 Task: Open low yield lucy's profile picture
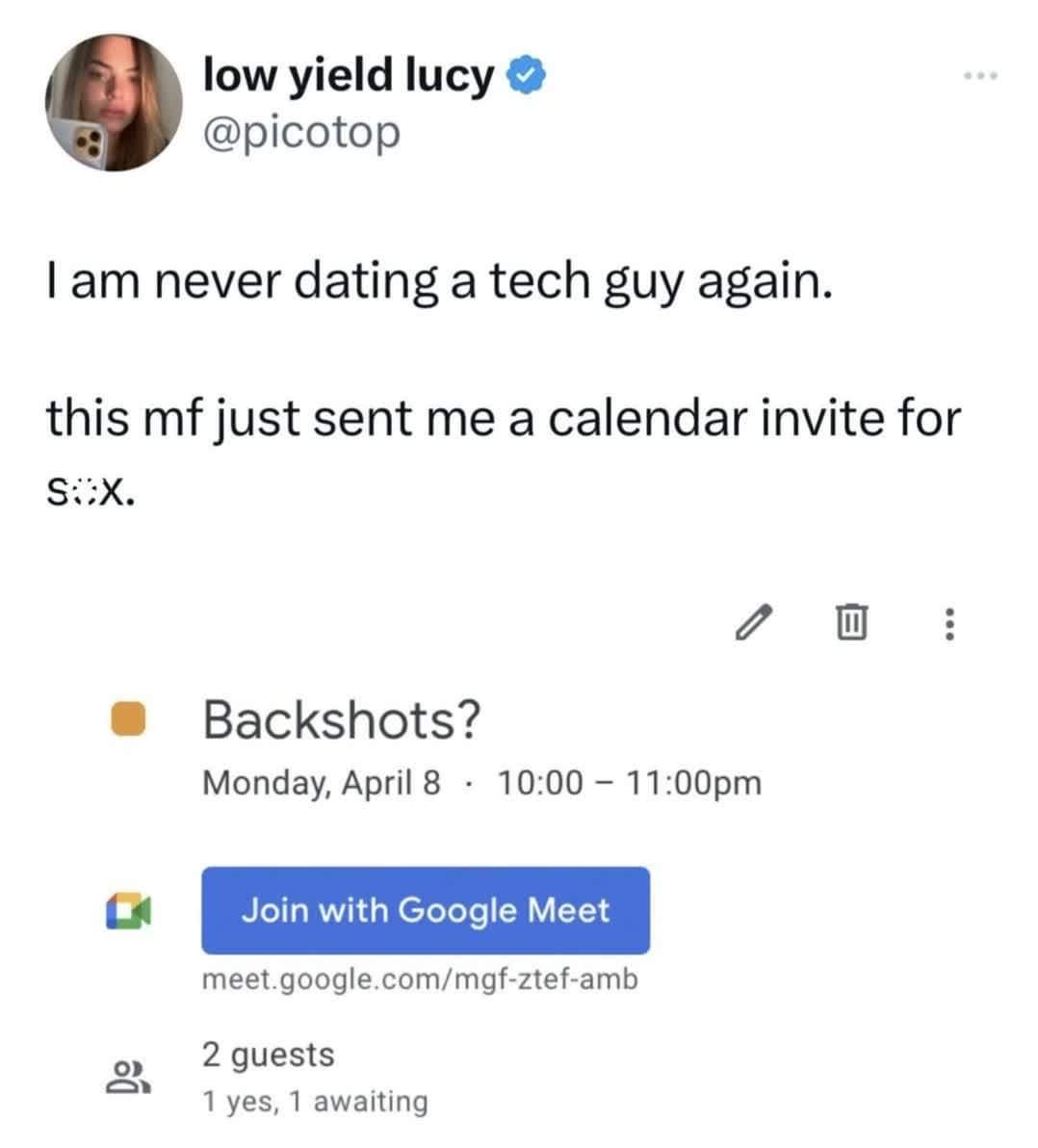[x=114, y=103]
